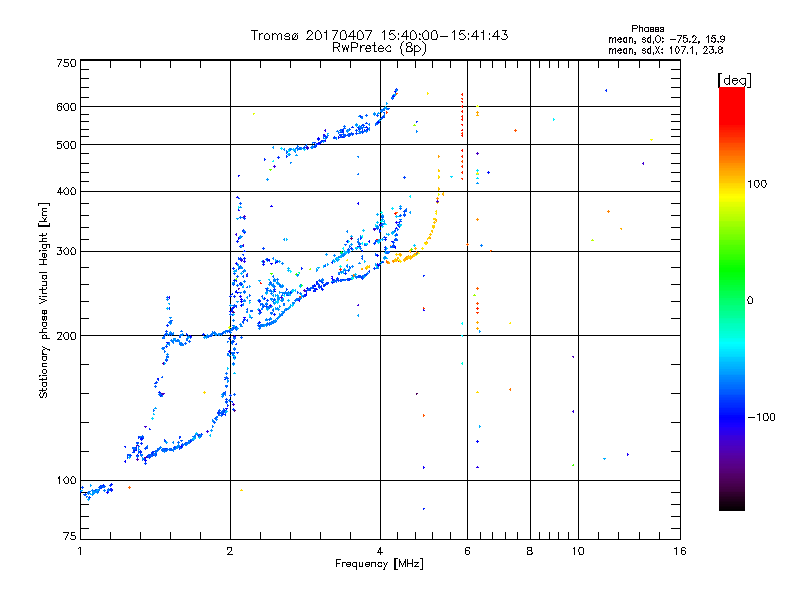Click the colorbar tick label "0"
Viewport: 800px width, 600px height.
point(750,300)
